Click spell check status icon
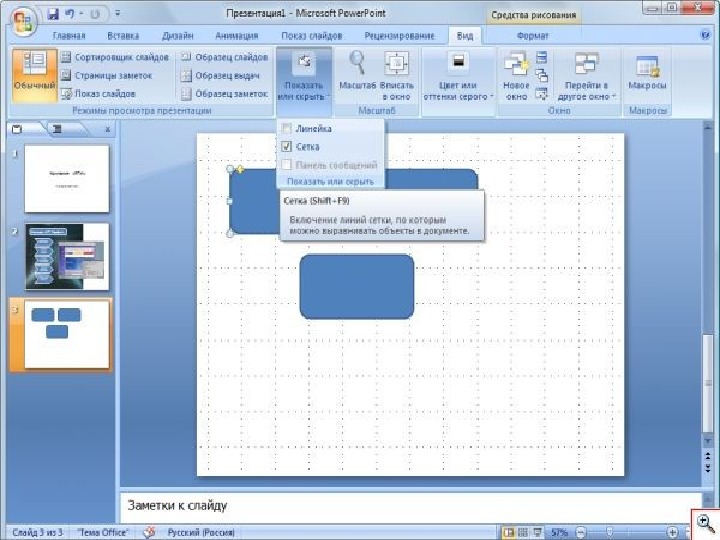Image resolution: width=720 pixels, height=540 pixels. pos(149,533)
